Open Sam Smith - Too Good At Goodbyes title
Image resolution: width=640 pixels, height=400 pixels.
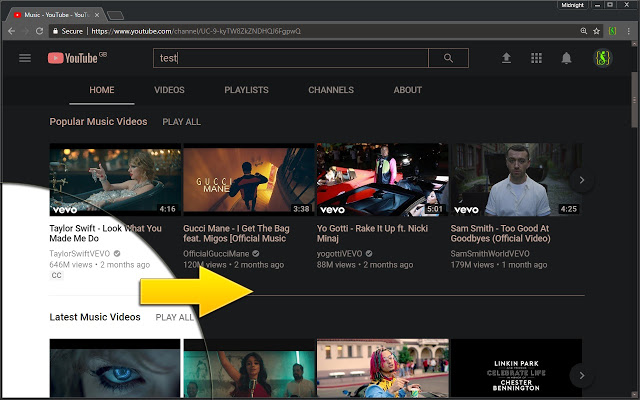tap(500, 233)
